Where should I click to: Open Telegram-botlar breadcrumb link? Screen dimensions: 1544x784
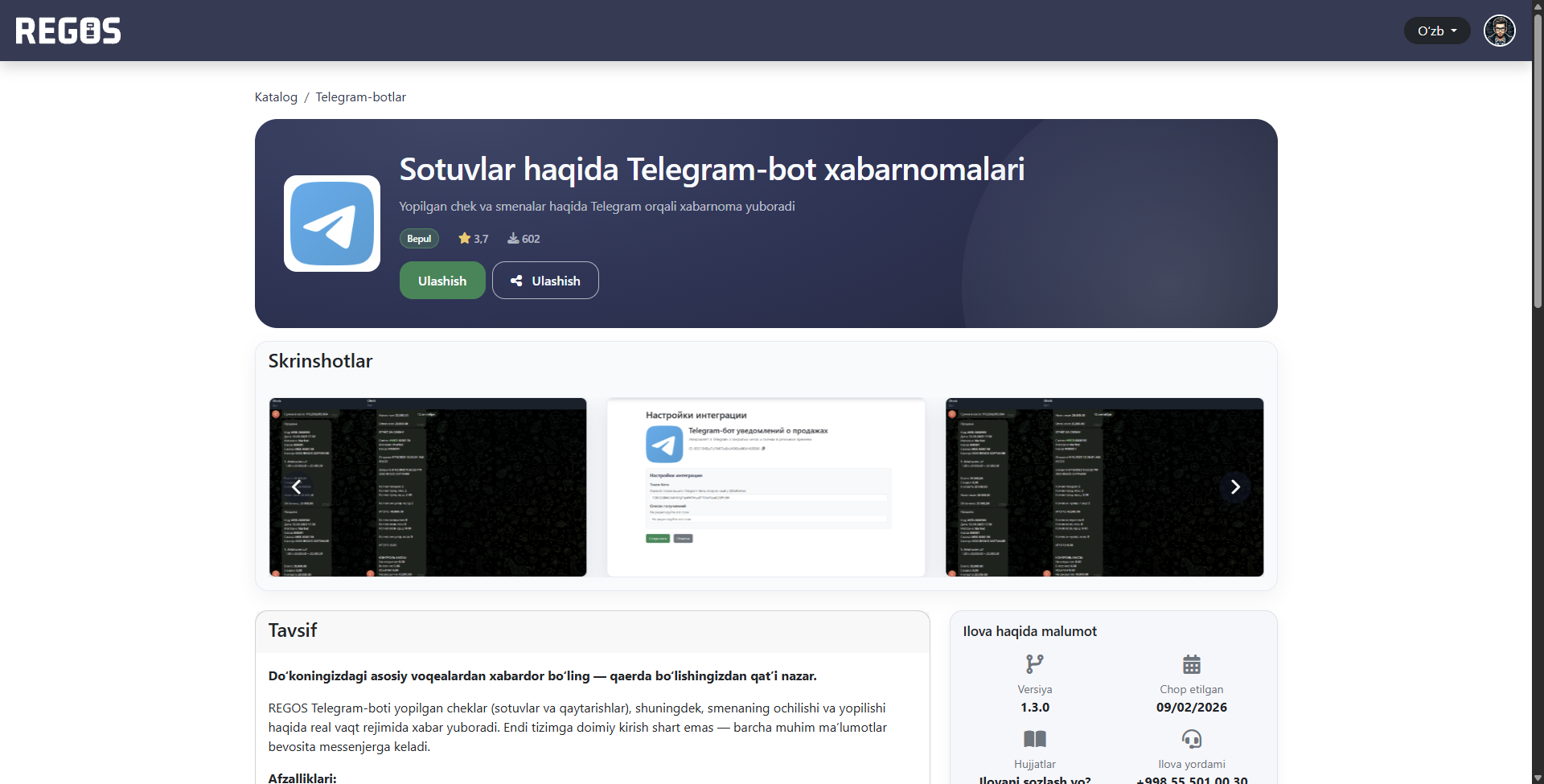tap(360, 97)
